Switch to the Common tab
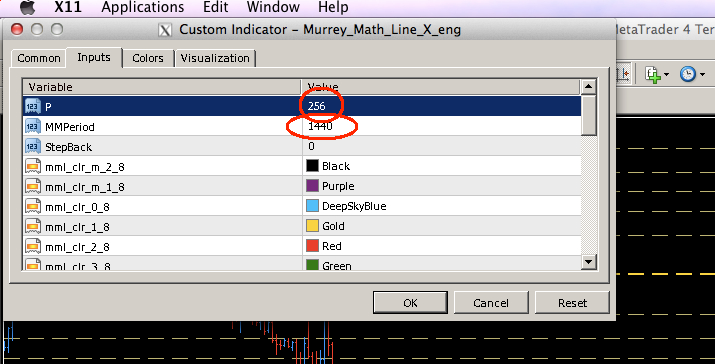Screen dimensions: 715x364 coord(39,58)
